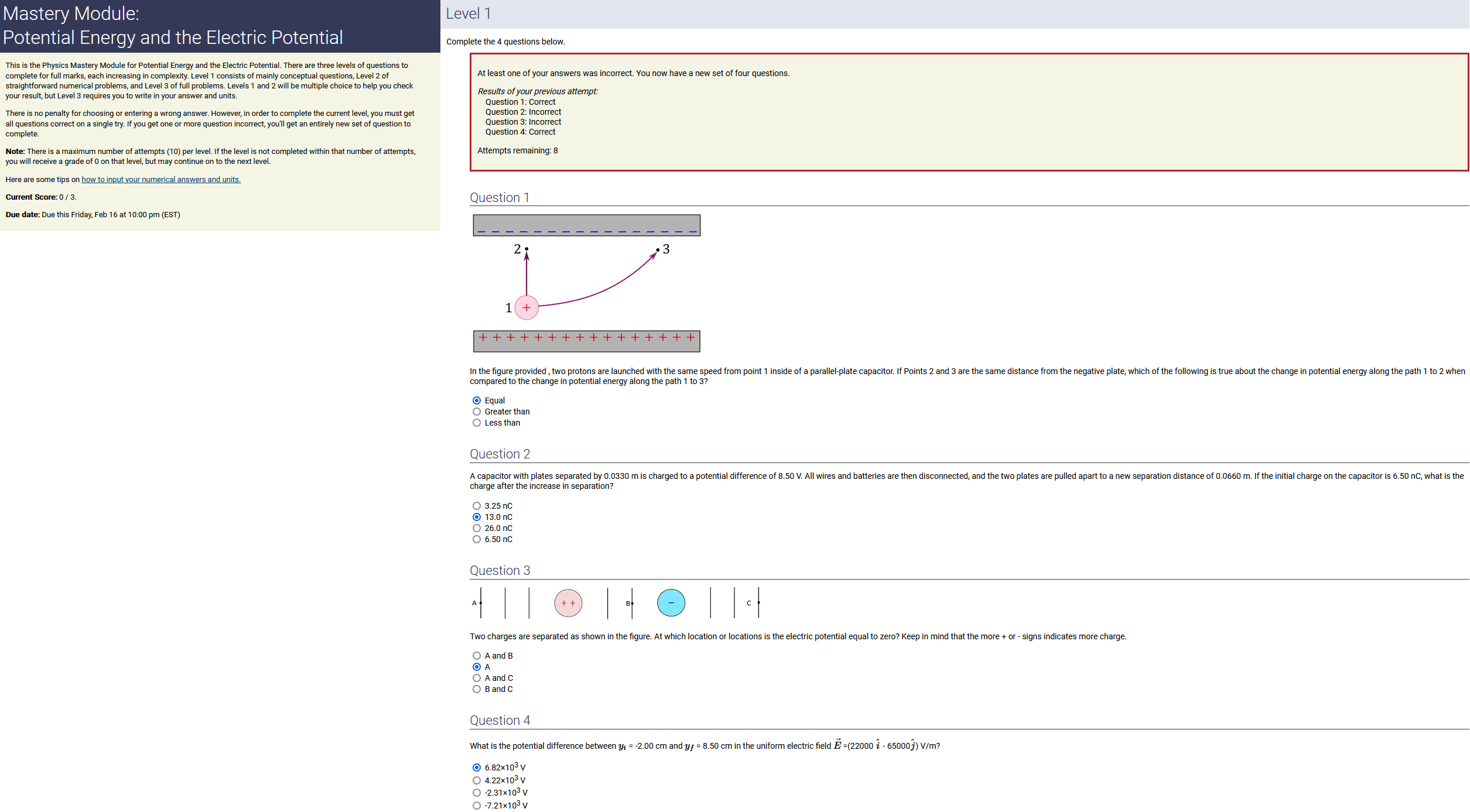This screenshot has height=812, width=1470.
Task: Click the pink proton at point 1
Action: coord(526,308)
